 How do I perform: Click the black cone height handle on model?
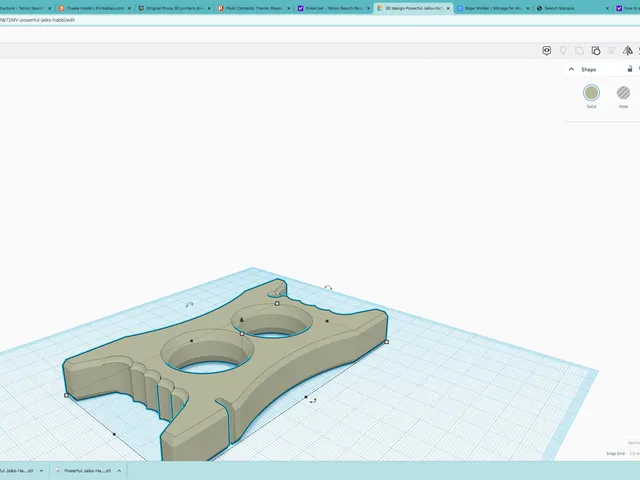click(242, 320)
